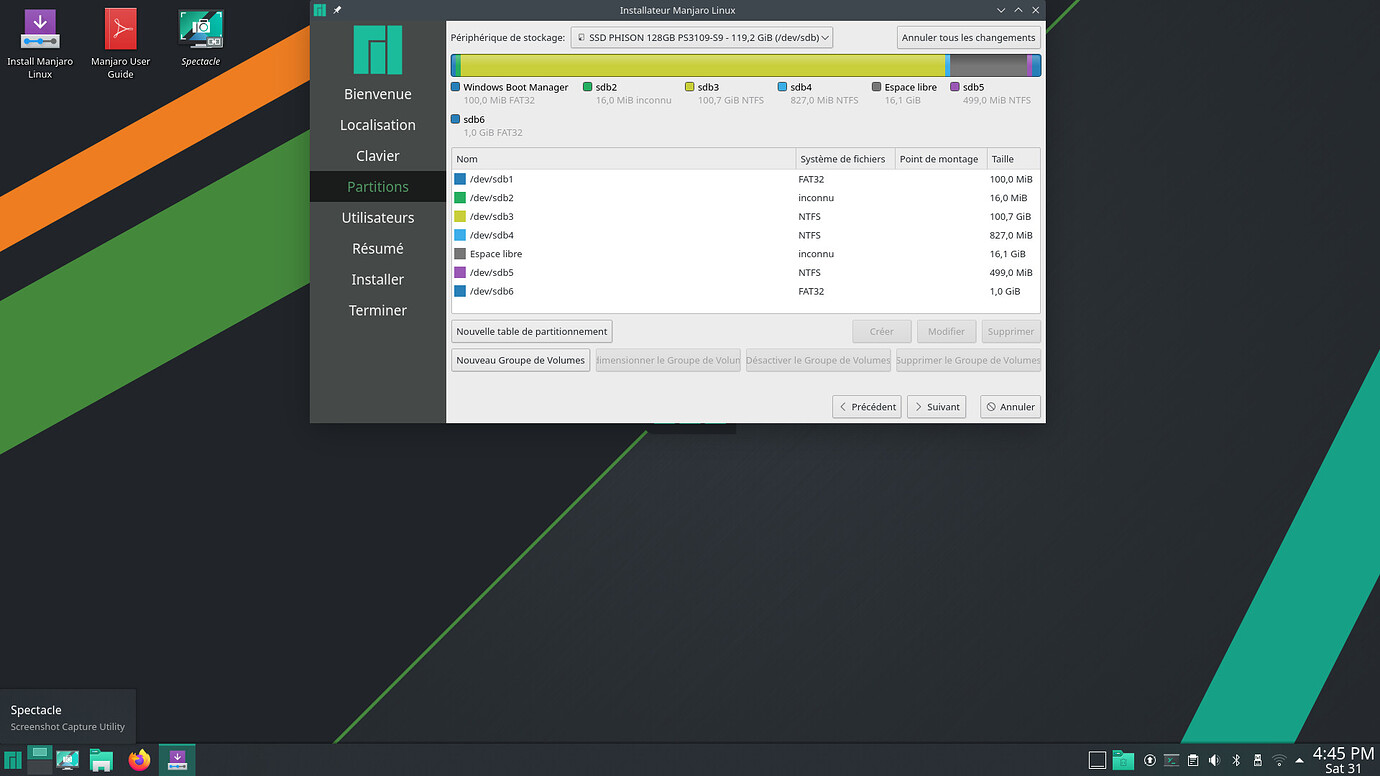Select the /dev/sdb2 partition row
This screenshot has height=776, width=1380.
pyautogui.click(x=746, y=198)
